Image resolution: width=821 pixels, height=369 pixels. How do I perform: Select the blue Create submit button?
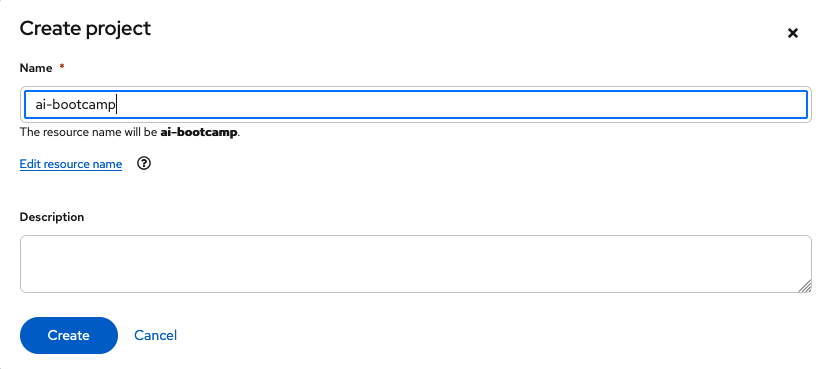69,335
